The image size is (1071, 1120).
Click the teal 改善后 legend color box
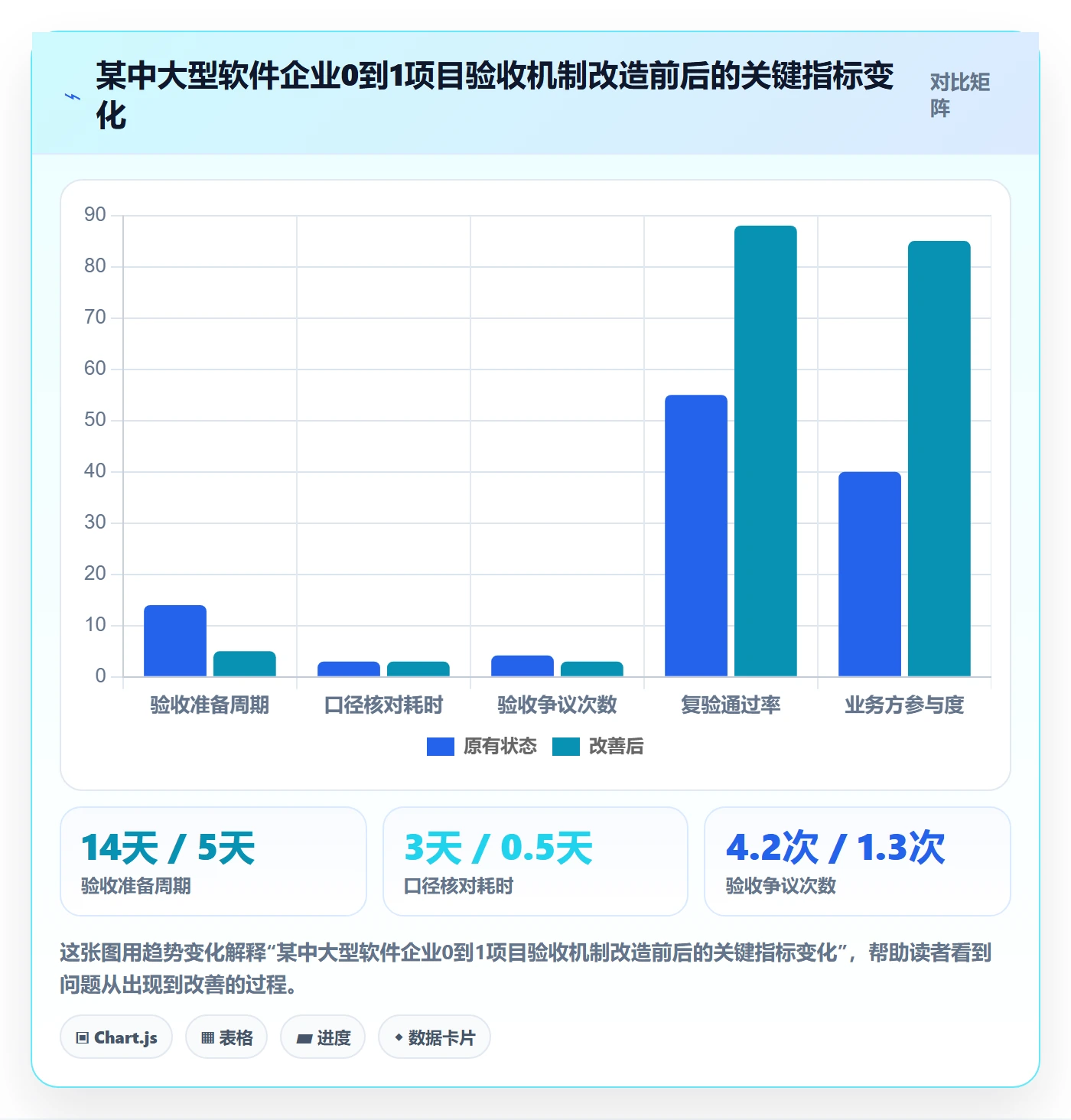point(566,747)
